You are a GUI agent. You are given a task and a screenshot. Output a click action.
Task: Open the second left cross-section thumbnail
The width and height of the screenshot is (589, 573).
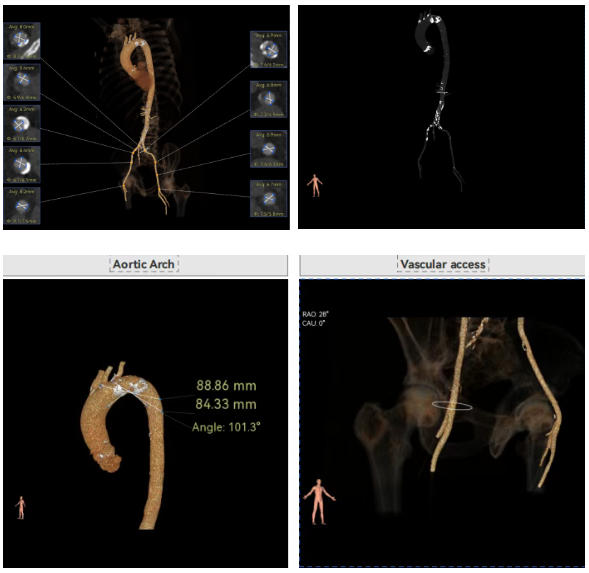click(x=22, y=82)
